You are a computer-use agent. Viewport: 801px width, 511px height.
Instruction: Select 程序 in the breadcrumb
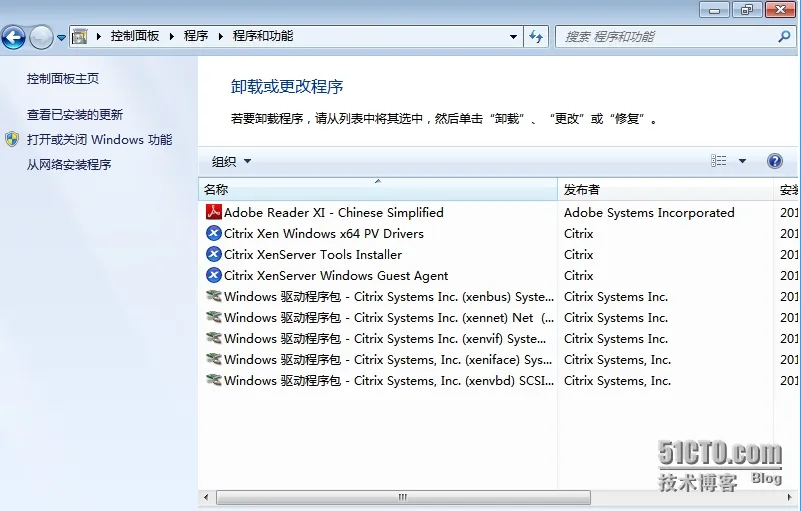(x=196, y=36)
